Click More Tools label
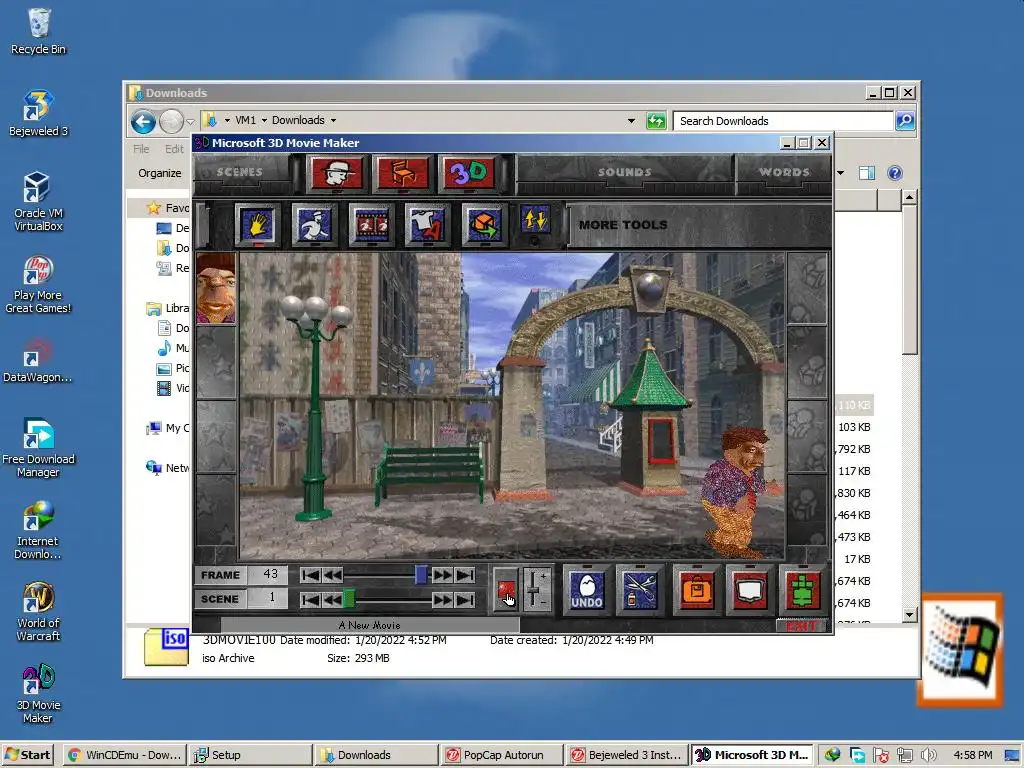Screen dimensions: 1024x768 [x=623, y=225]
